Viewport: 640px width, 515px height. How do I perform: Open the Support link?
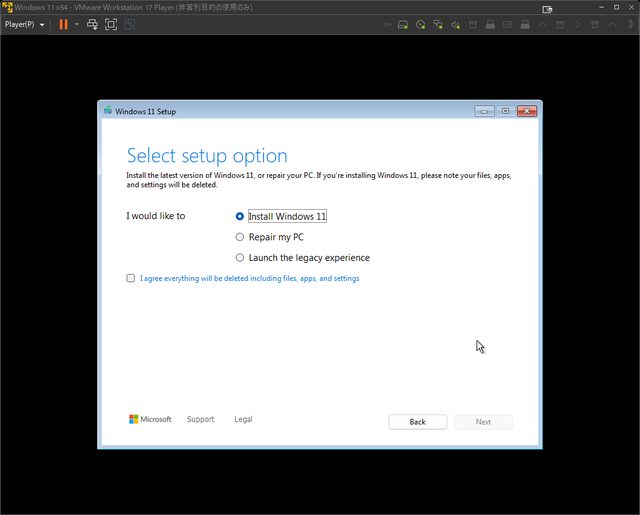(x=200, y=420)
